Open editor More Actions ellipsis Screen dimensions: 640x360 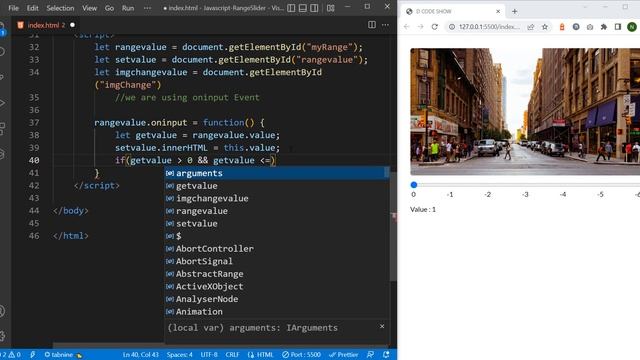point(385,25)
